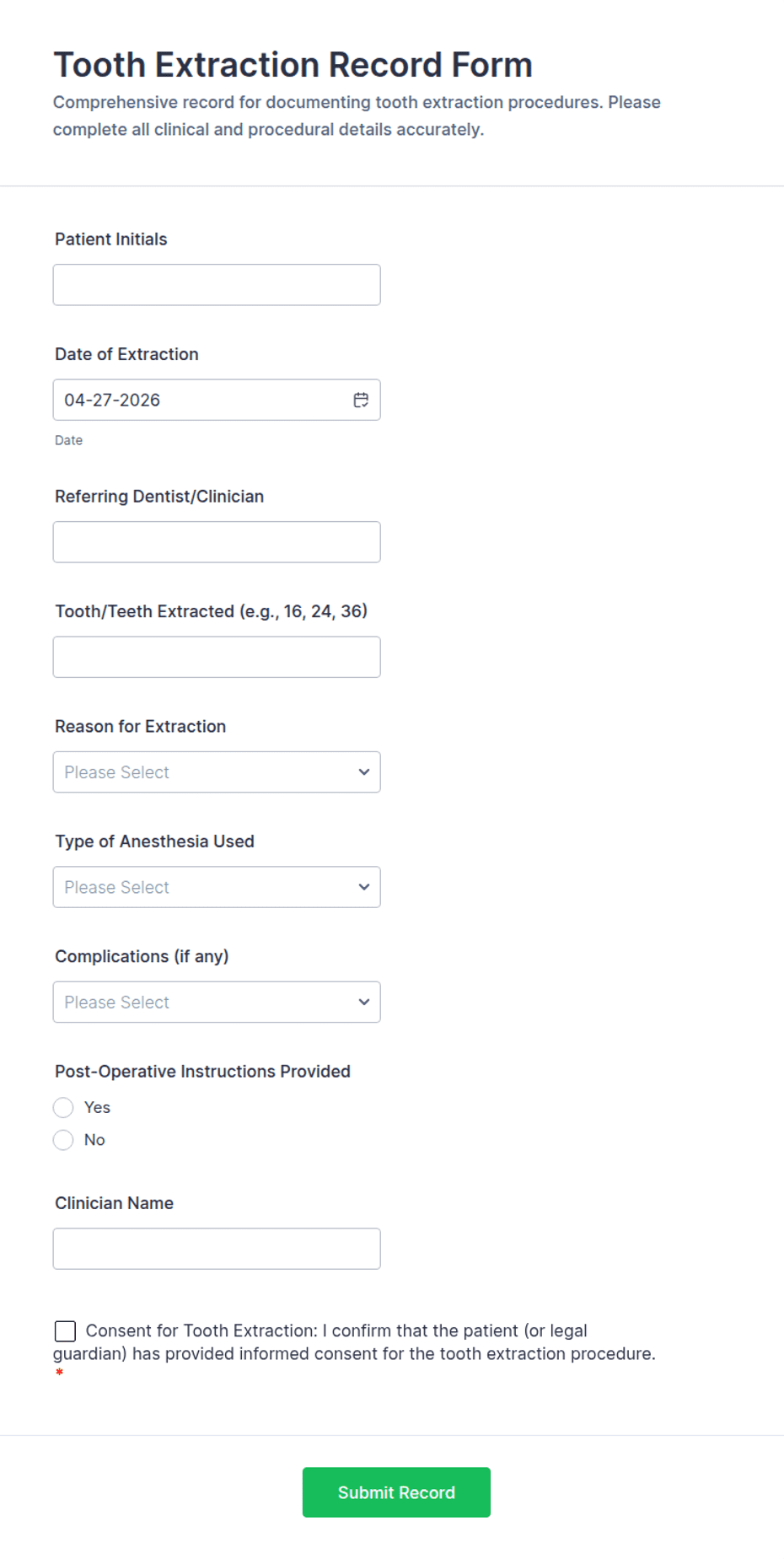Click the Type of Anesthesia dropdown chevron

[364, 887]
